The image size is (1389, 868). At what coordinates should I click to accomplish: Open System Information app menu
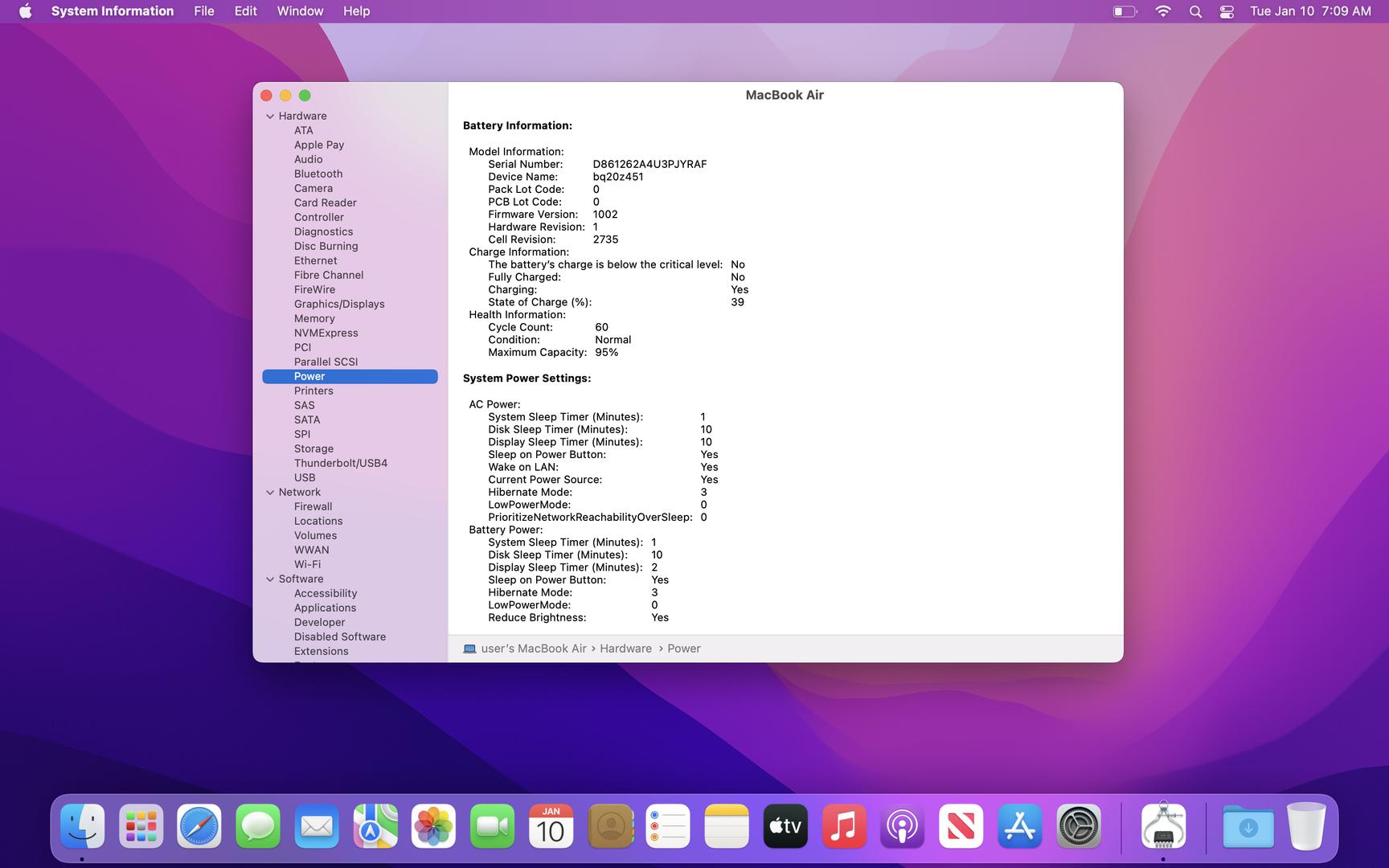coord(113,11)
